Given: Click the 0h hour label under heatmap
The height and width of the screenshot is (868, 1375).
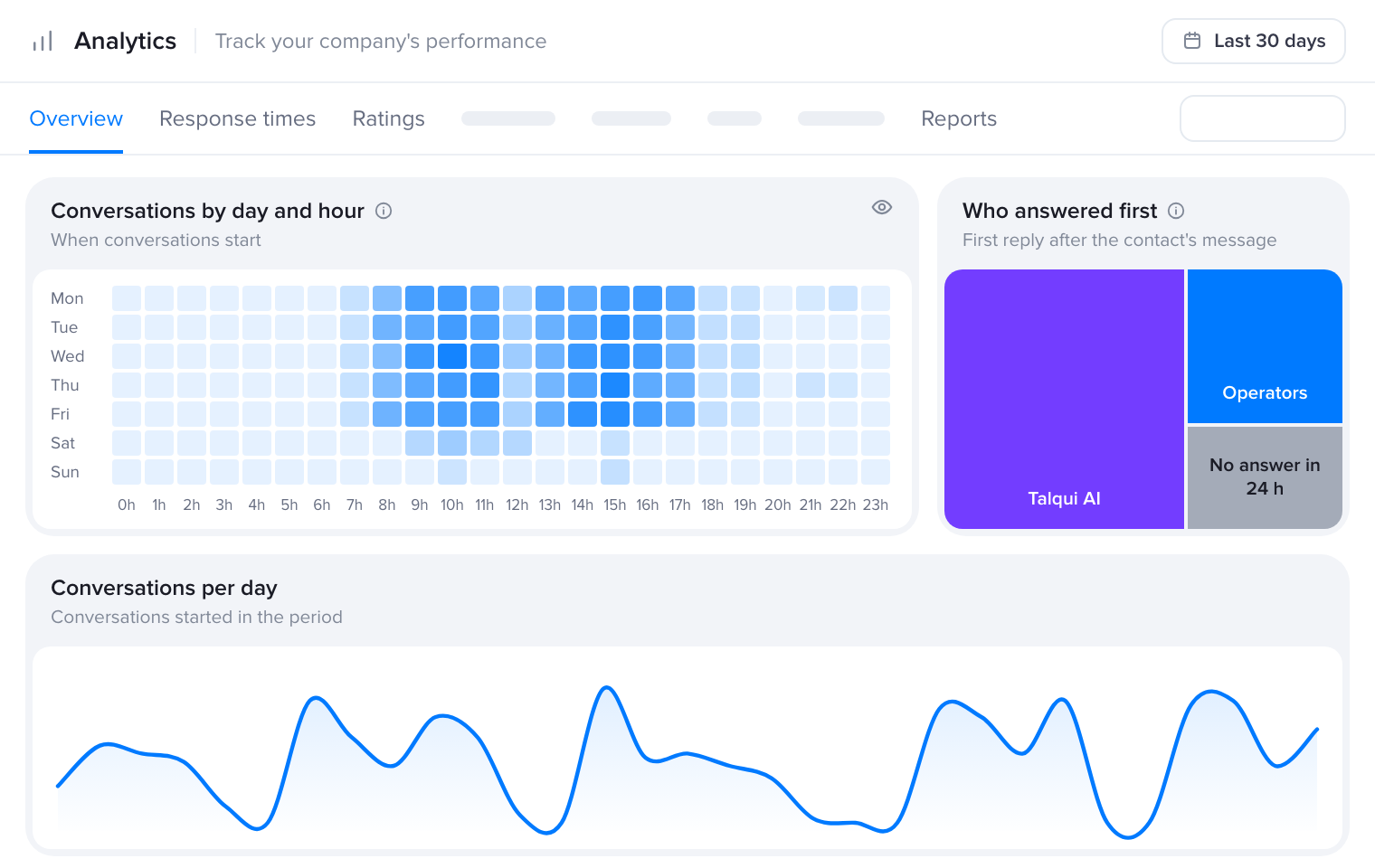Looking at the screenshot, I should pos(127,505).
